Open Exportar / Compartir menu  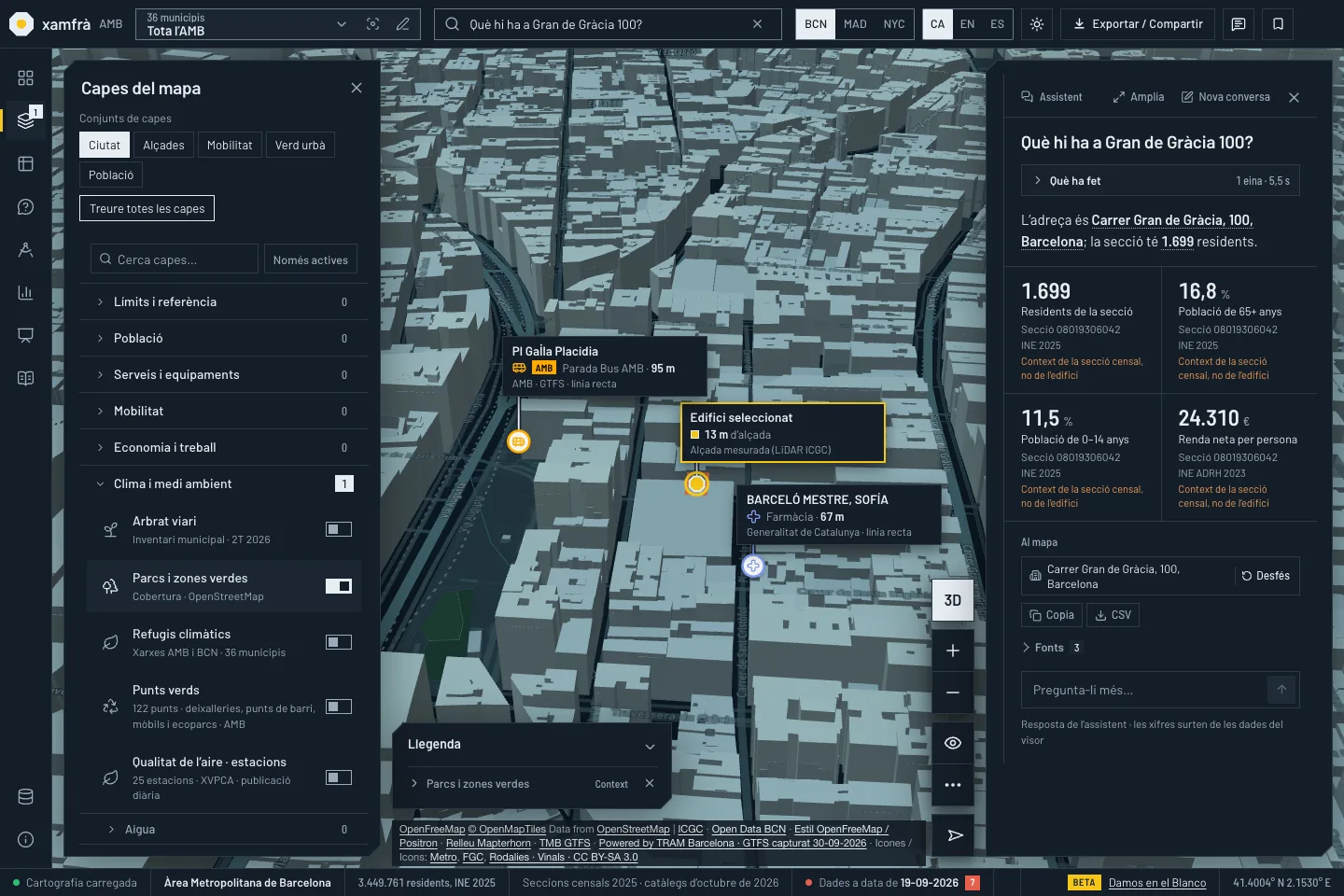click(1138, 24)
